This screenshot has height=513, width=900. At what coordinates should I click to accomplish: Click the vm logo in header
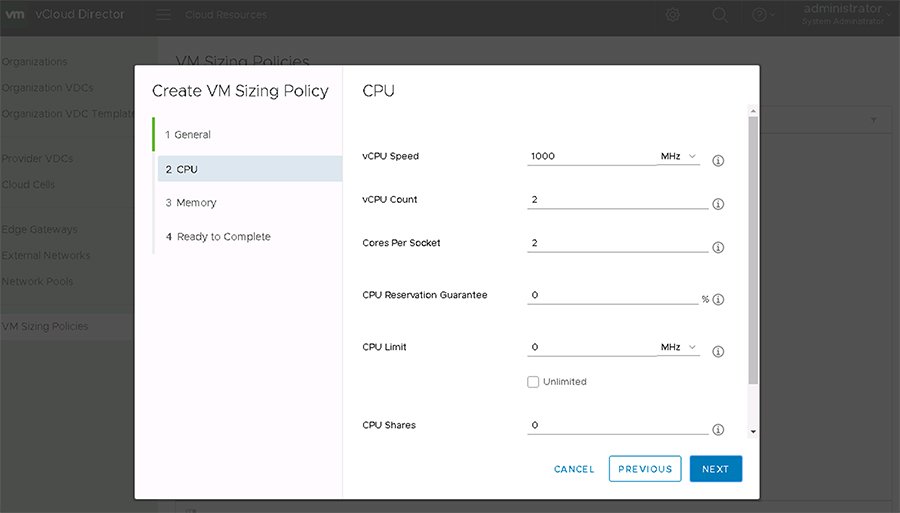(x=14, y=14)
